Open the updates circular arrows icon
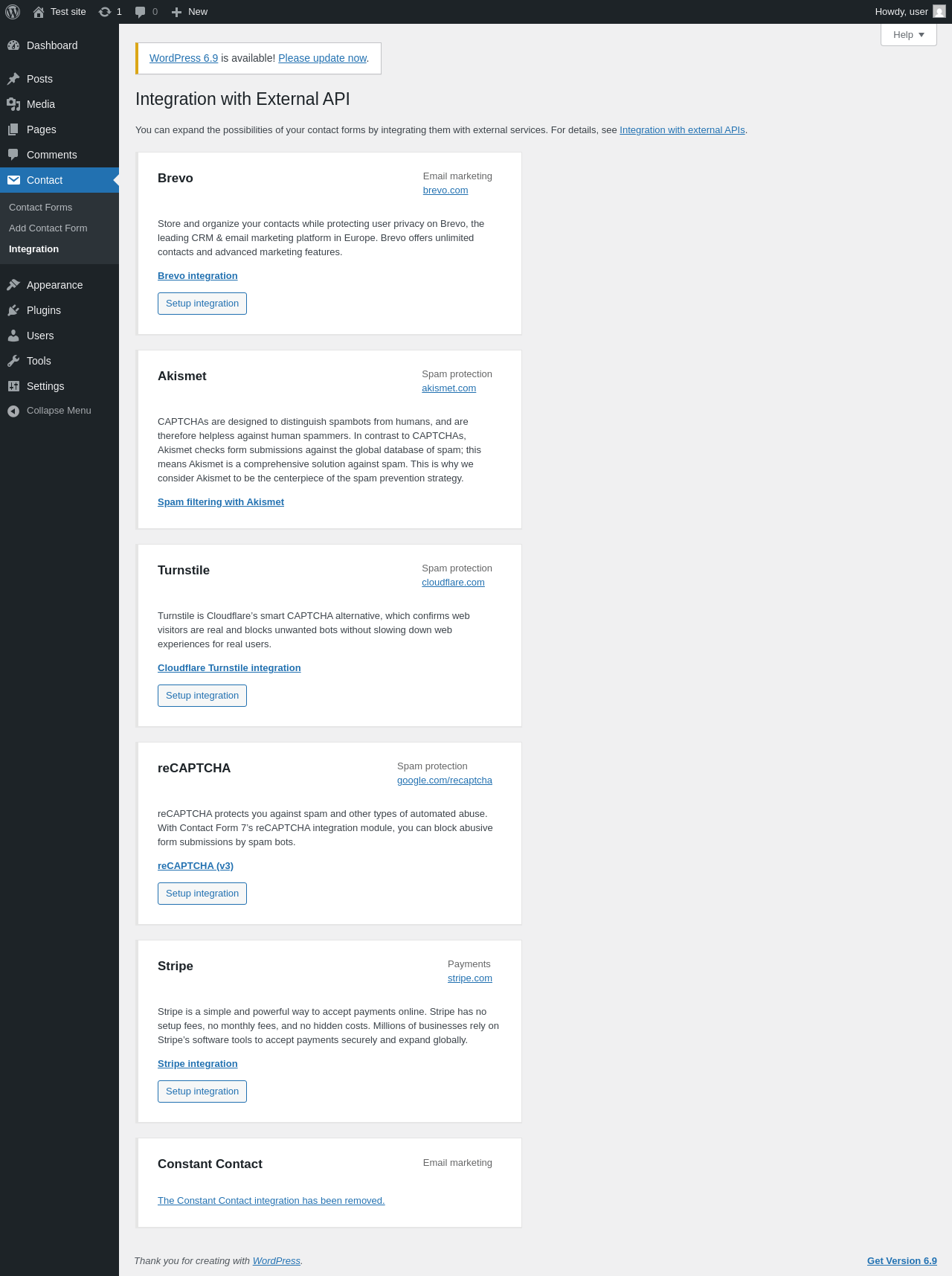Screen dimensions: 952x1276 coord(105,12)
